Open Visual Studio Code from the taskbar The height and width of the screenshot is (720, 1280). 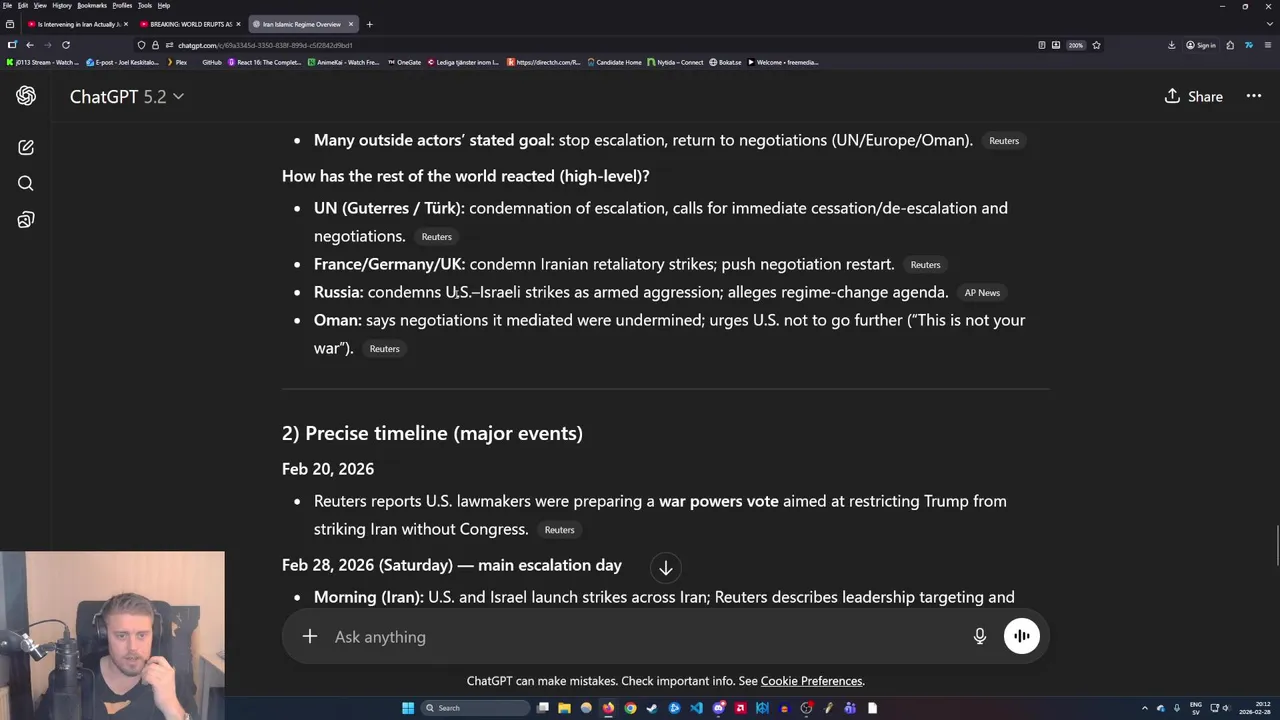(x=696, y=708)
